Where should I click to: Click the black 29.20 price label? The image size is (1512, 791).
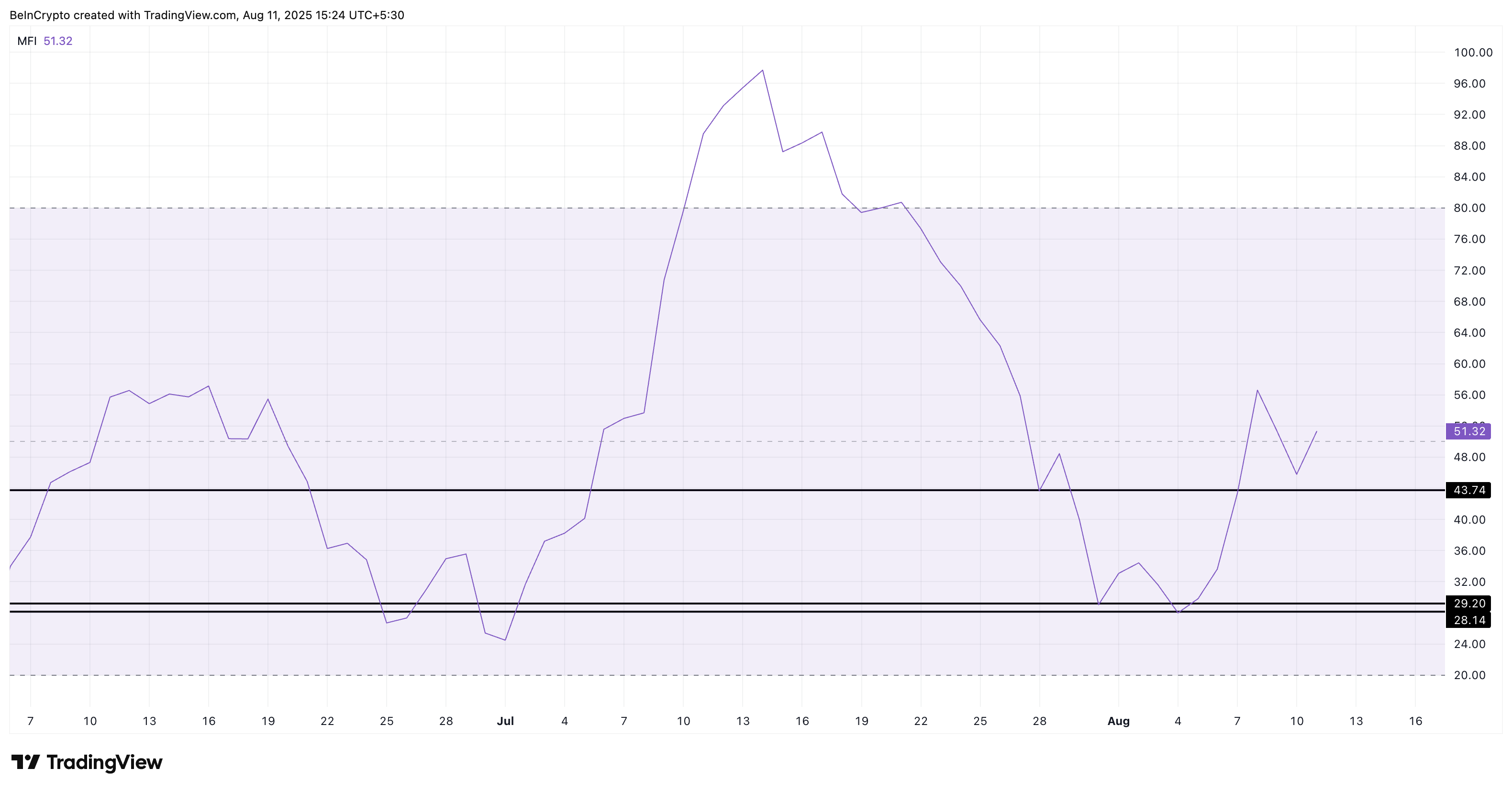[x=1468, y=603]
